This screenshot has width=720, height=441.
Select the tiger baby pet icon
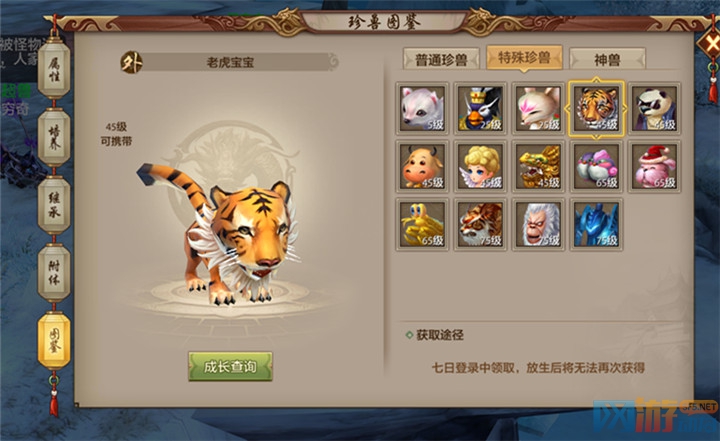click(x=596, y=109)
